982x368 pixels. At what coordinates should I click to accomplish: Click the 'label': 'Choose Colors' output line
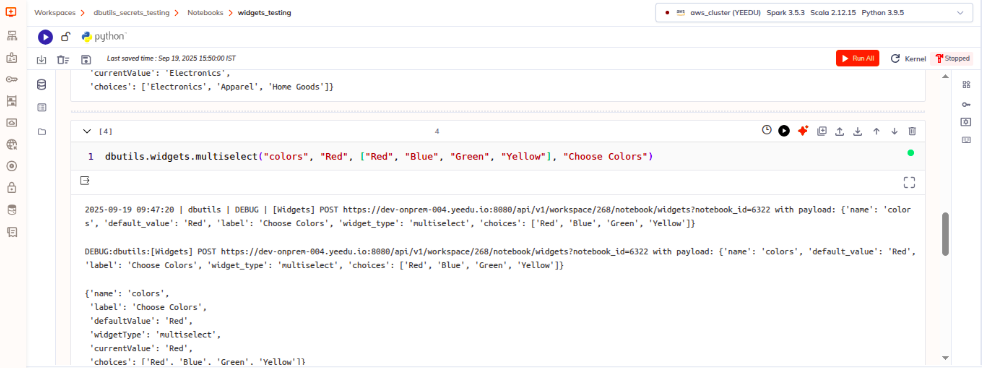[x=148, y=307]
